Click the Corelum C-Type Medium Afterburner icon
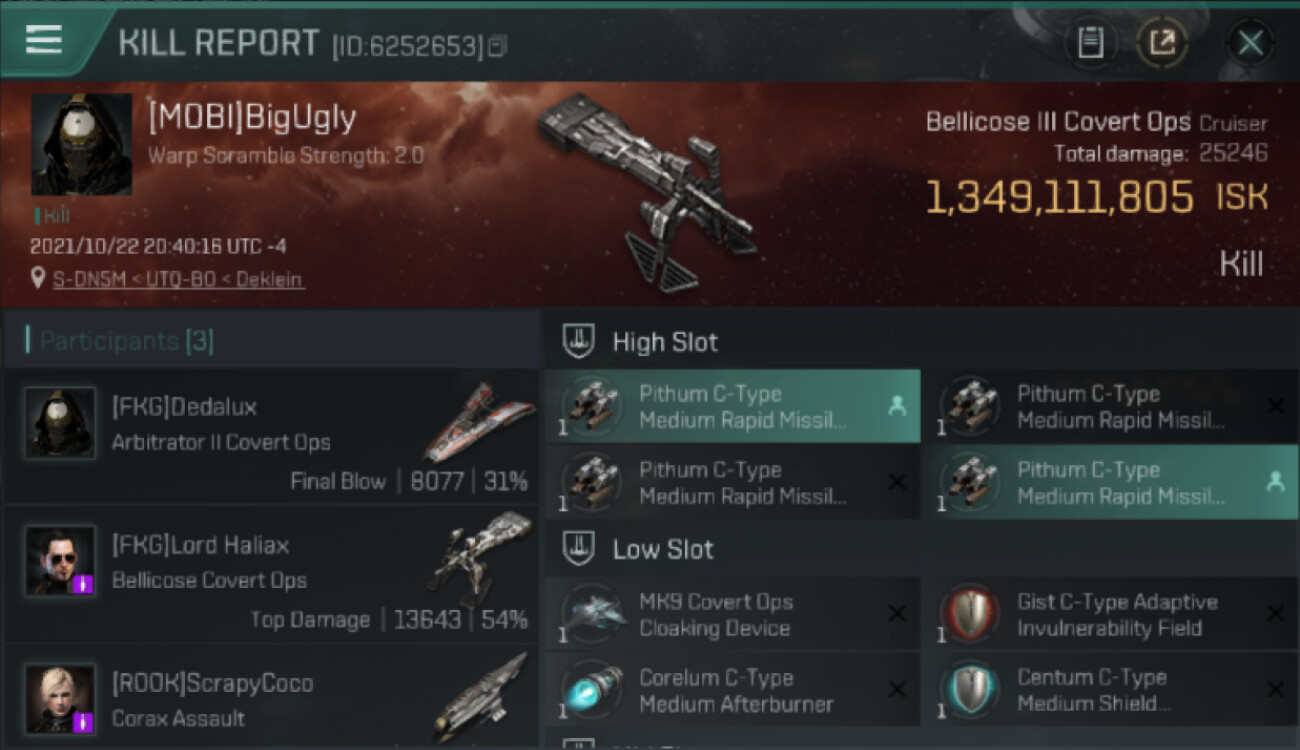Screen dimensions: 1300x750 [592, 690]
